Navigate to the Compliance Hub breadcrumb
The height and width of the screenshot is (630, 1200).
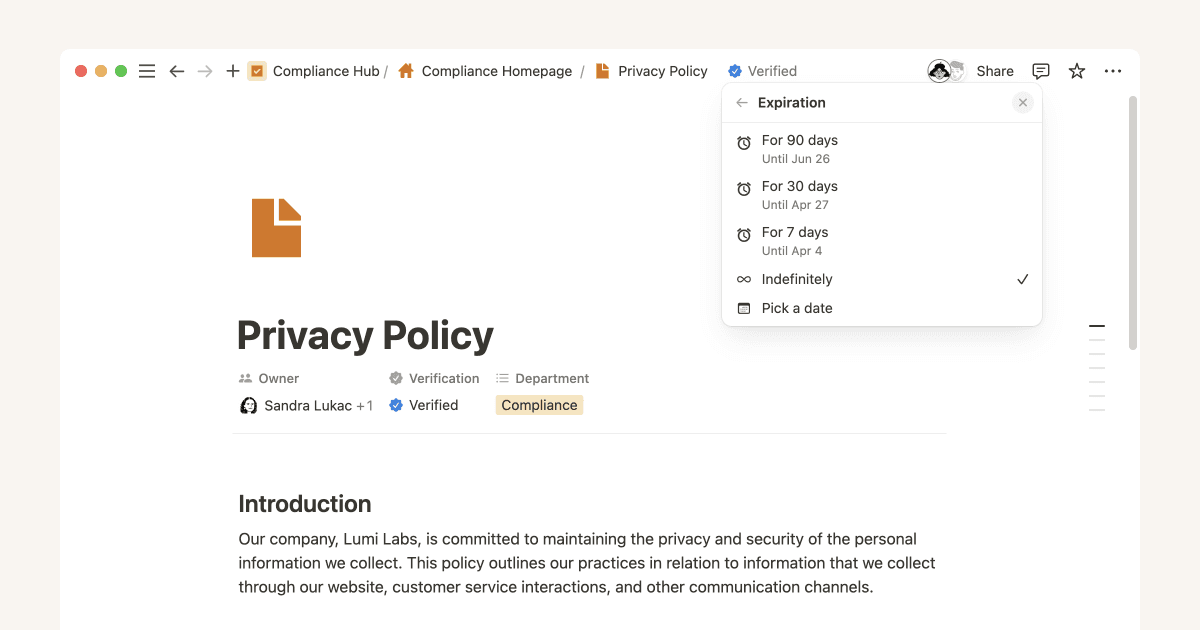coord(327,71)
